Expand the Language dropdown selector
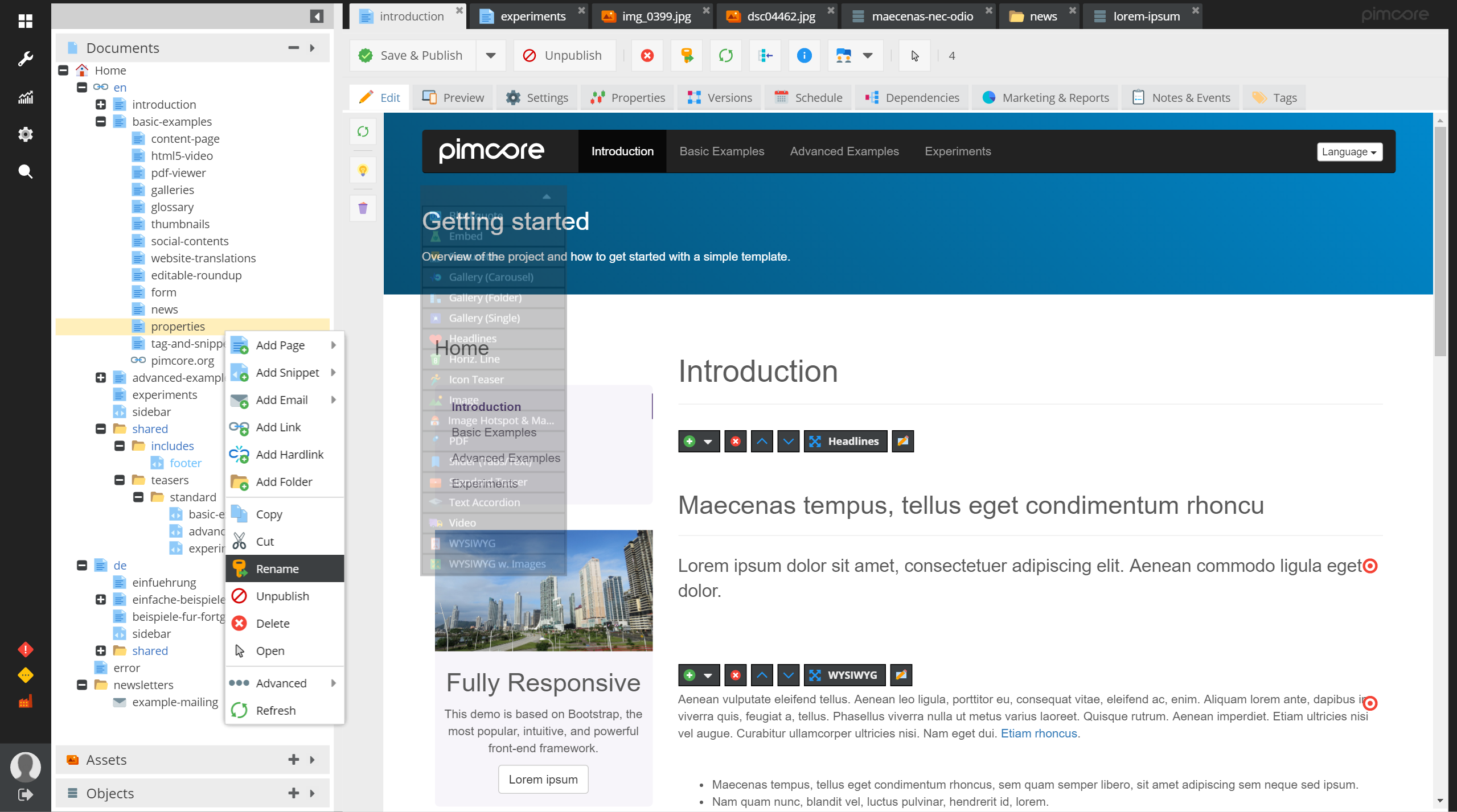This screenshot has width=1457, height=812. pos(1349,151)
